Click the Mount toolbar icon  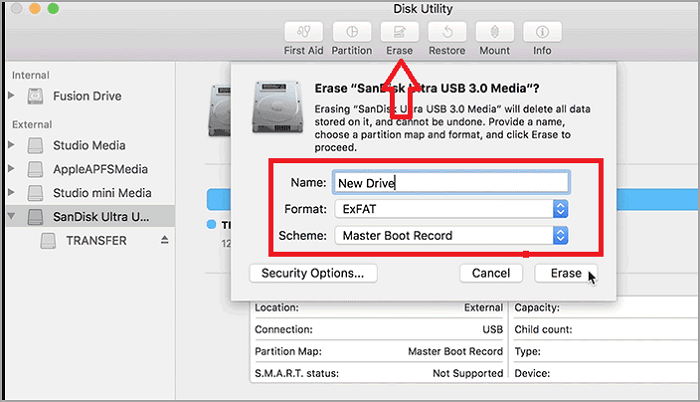495,31
